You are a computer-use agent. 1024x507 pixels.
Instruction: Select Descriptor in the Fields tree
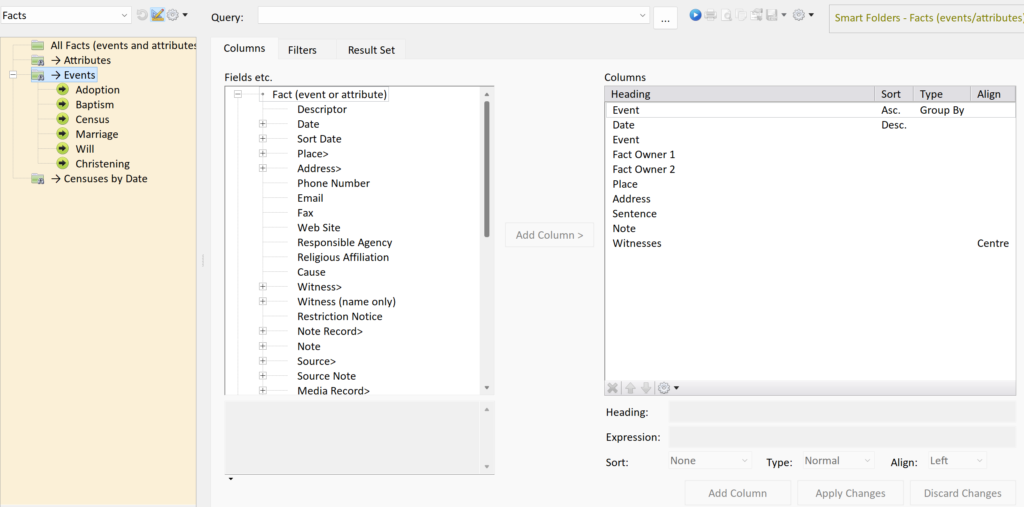[321, 109]
